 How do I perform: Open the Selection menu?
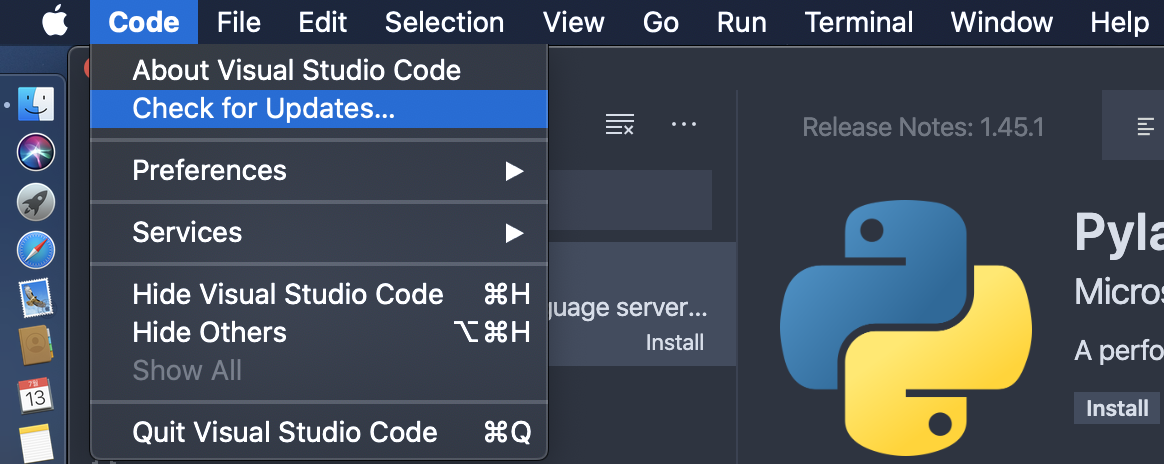click(445, 22)
